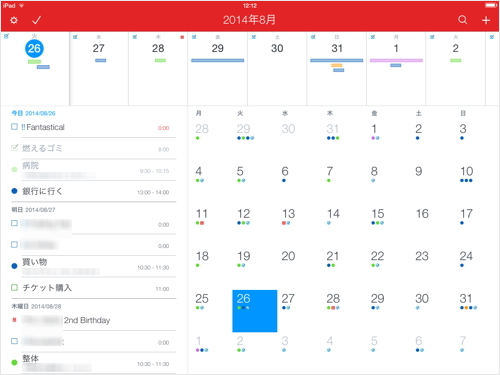
Task: Open orange event bar on day 31 strip
Action: tap(337, 65)
